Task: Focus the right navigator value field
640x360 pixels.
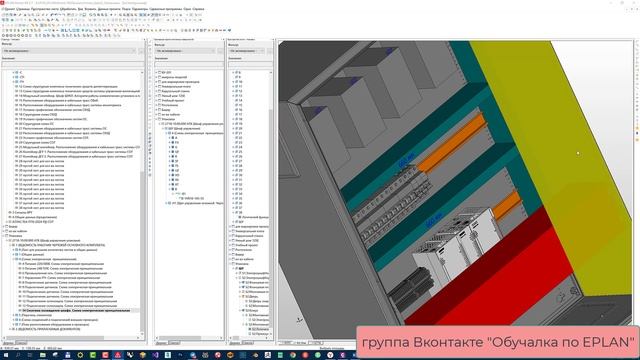Action: pyautogui.click(x=250, y=64)
